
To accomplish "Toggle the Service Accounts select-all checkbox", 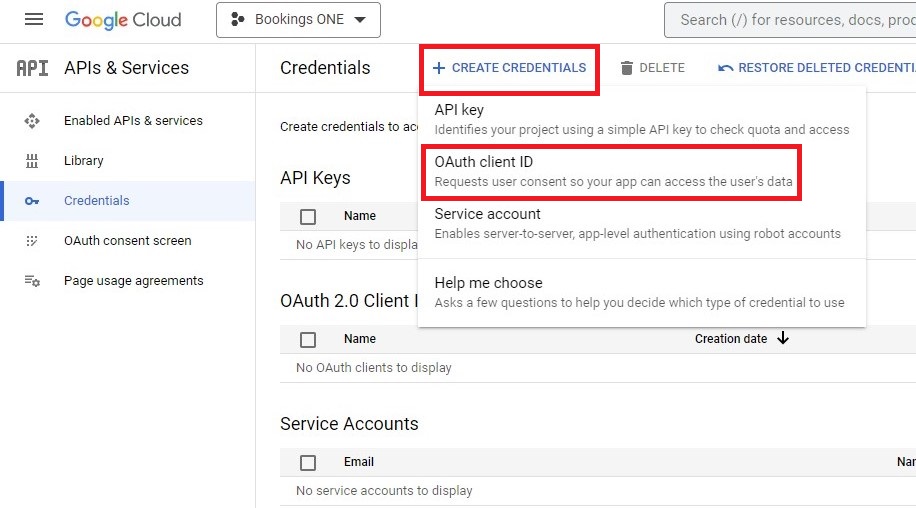I will (x=308, y=462).
